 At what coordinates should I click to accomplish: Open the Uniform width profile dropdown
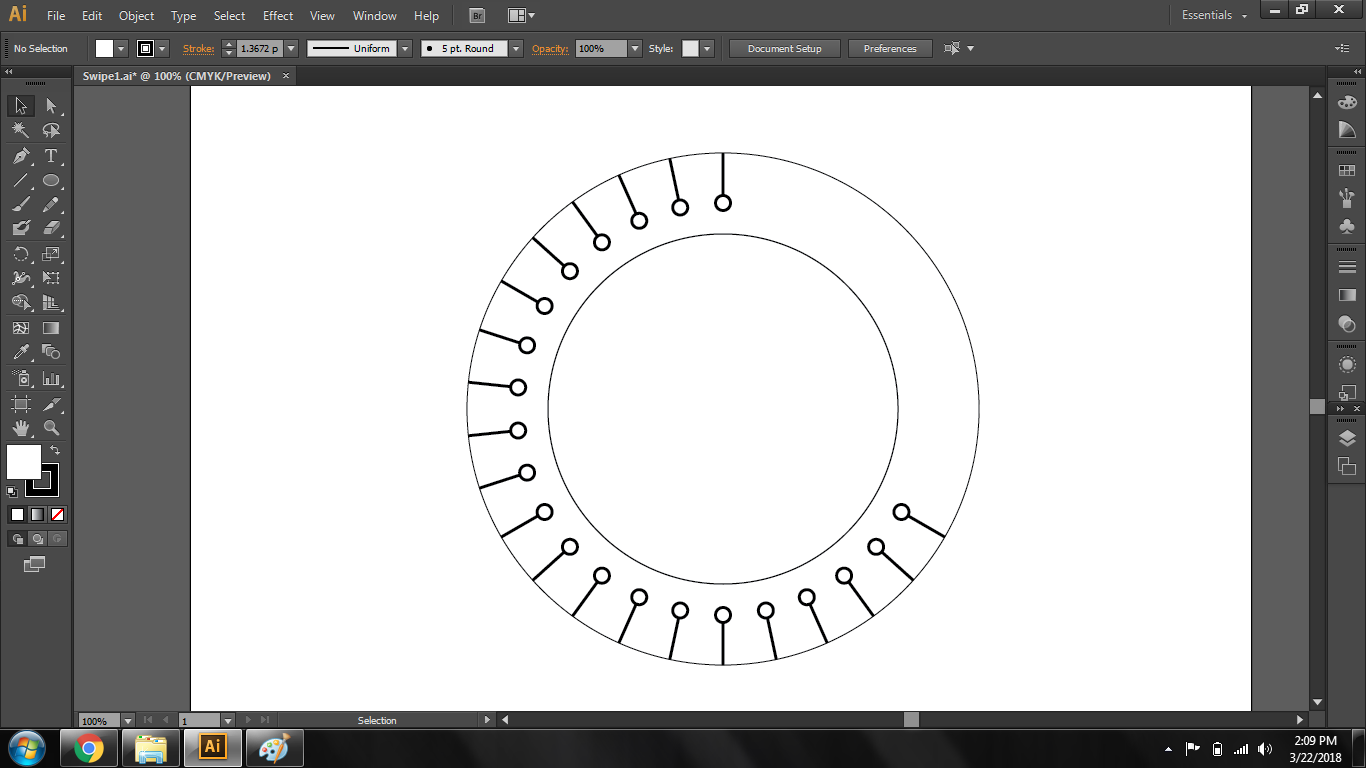pyautogui.click(x=405, y=48)
